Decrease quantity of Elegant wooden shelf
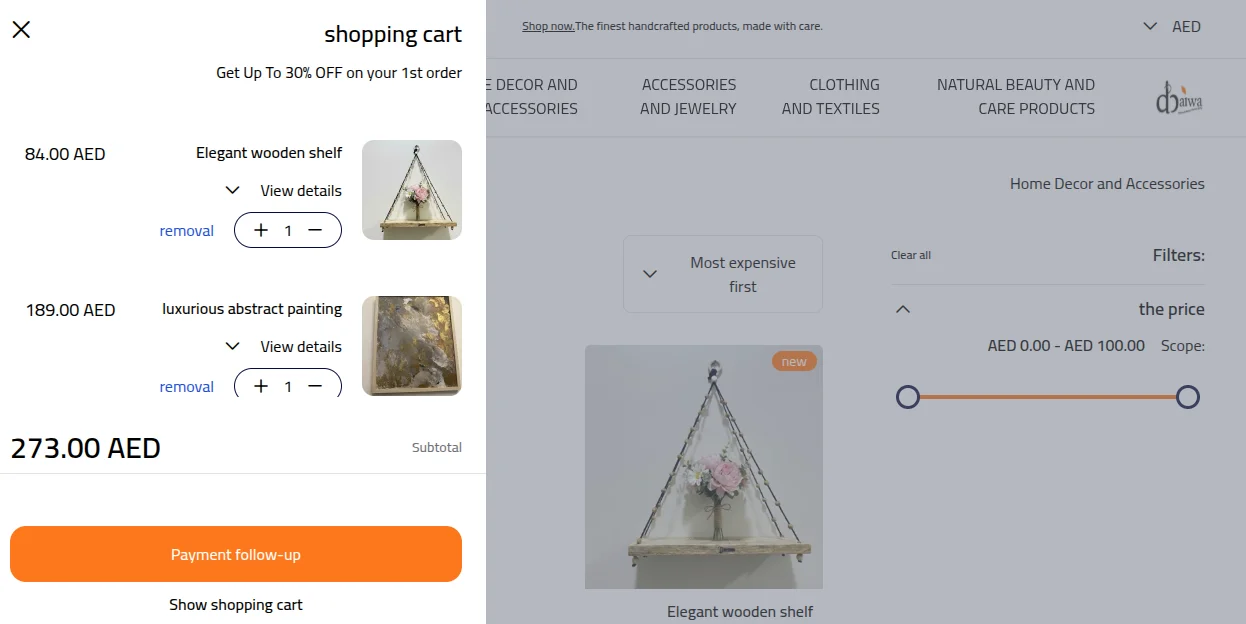The image size is (1246, 624). coord(315,230)
